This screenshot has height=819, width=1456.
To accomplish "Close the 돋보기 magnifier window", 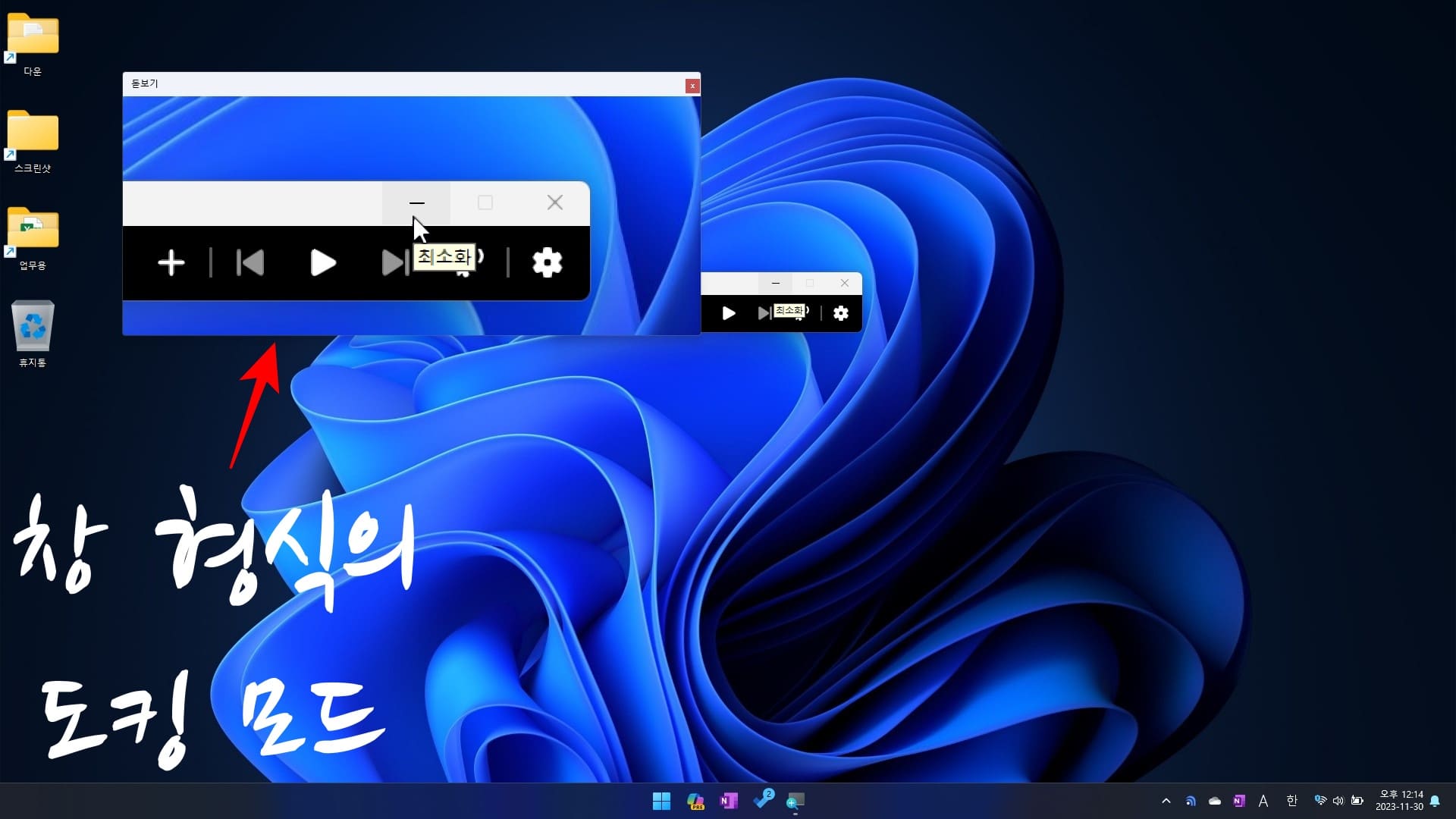I will pos(692,86).
